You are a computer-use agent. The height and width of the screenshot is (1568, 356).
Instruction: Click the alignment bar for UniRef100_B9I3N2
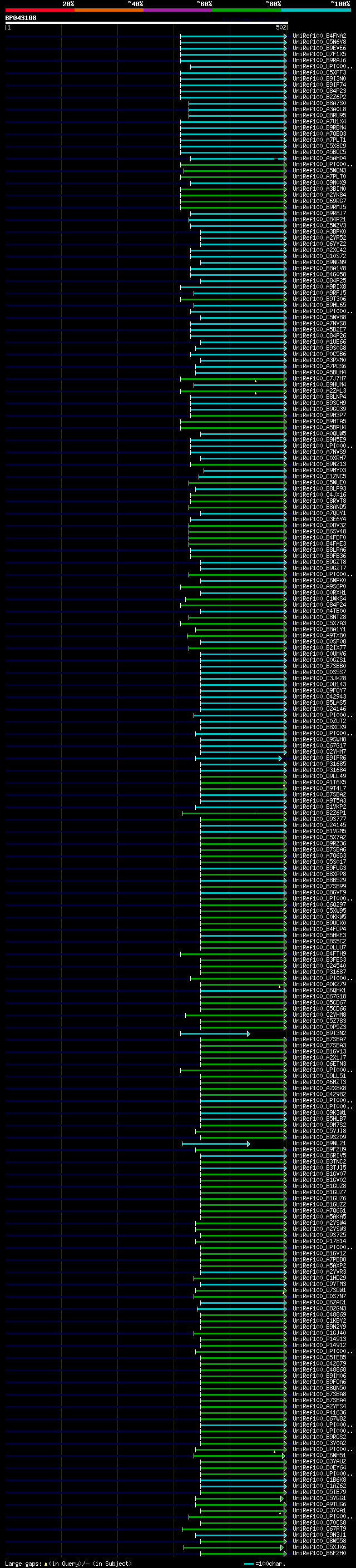215,1033
